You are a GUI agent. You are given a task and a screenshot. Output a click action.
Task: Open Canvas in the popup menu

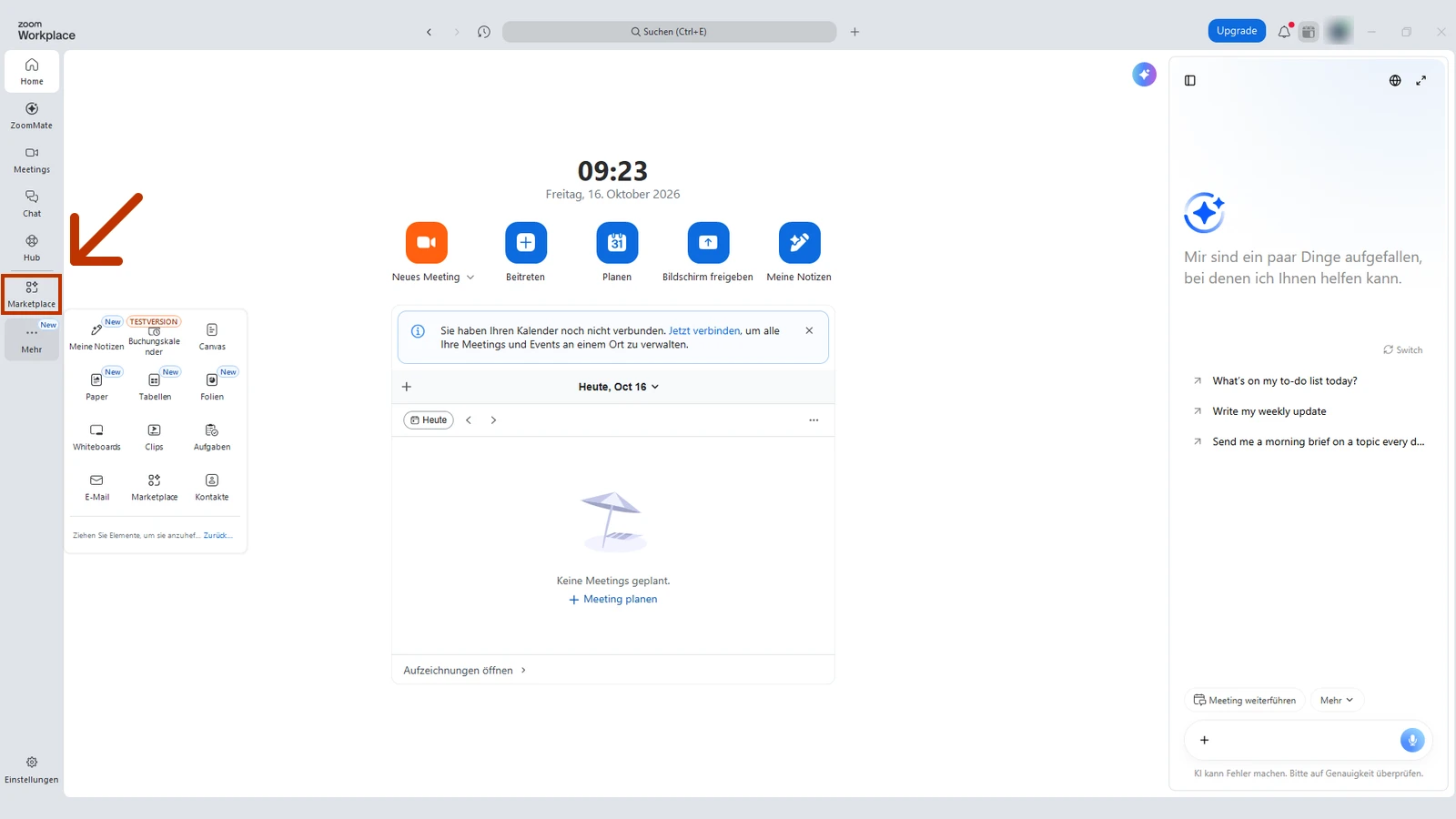(x=212, y=336)
